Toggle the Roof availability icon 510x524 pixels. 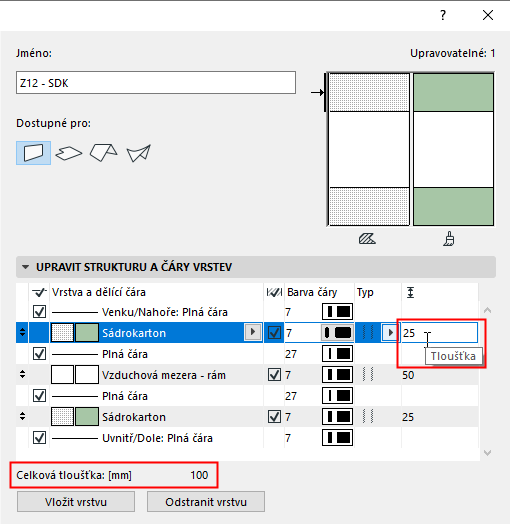click(x=104, y=152)
